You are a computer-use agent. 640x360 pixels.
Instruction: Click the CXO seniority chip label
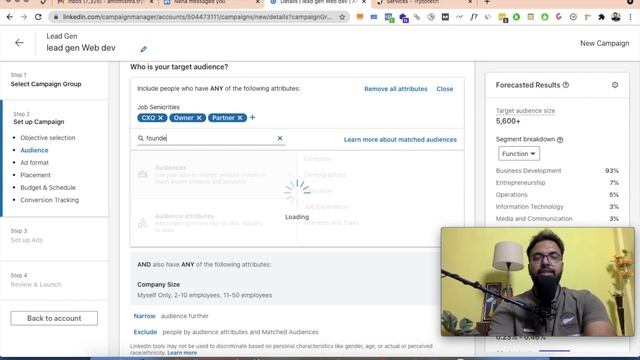(x=148, y=118)
